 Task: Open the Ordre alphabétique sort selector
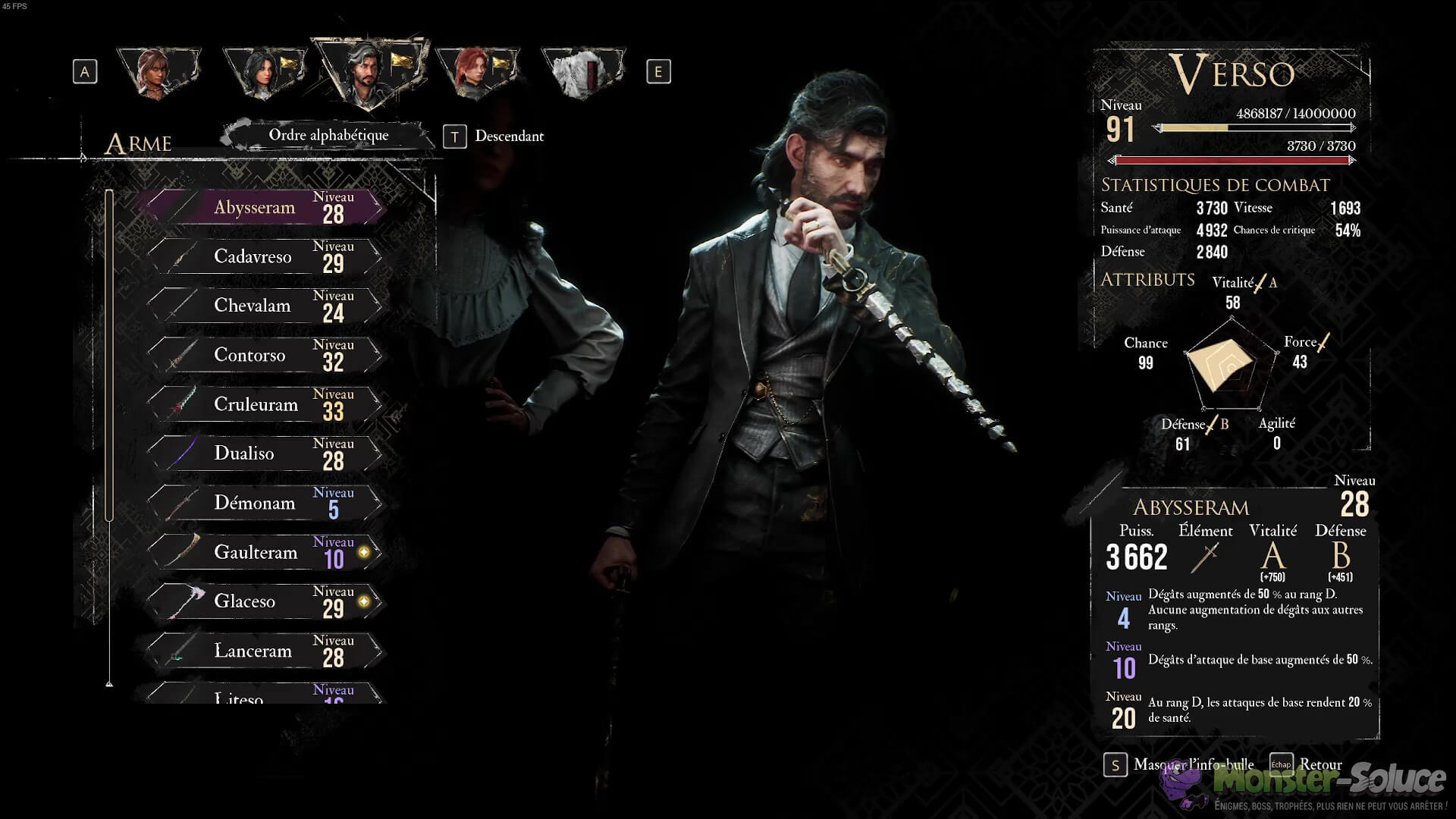coord(328,135)
